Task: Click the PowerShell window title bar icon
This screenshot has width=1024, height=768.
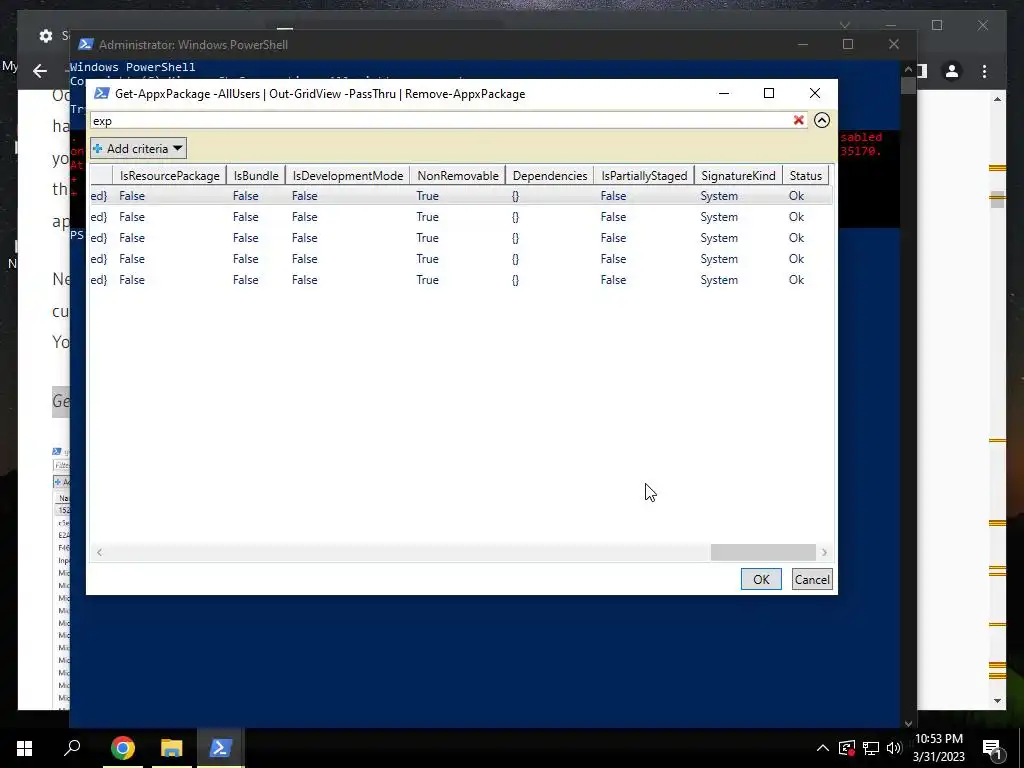Action: pos(85,44)
